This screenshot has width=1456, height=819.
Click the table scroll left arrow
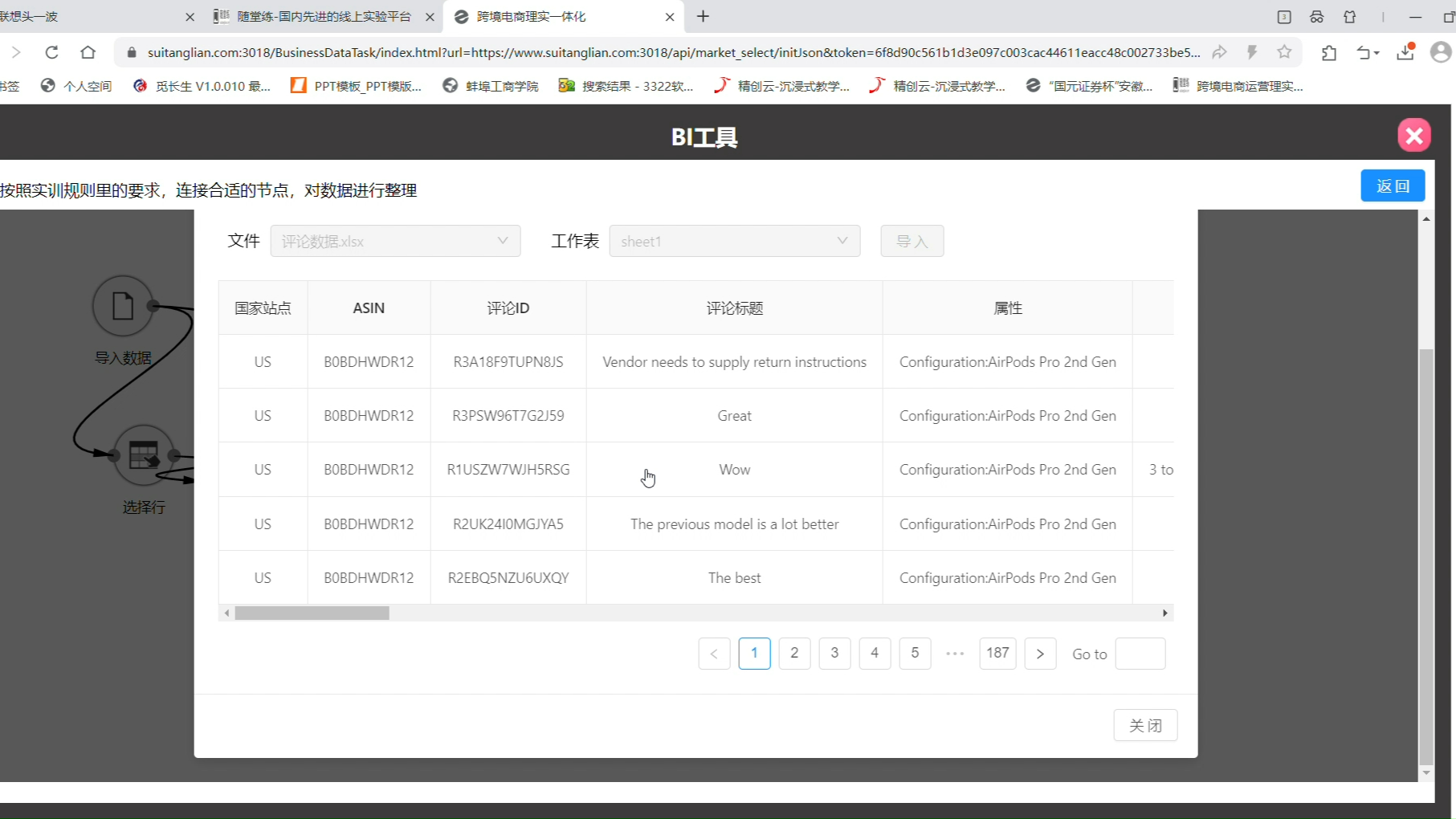click(226, 613)
